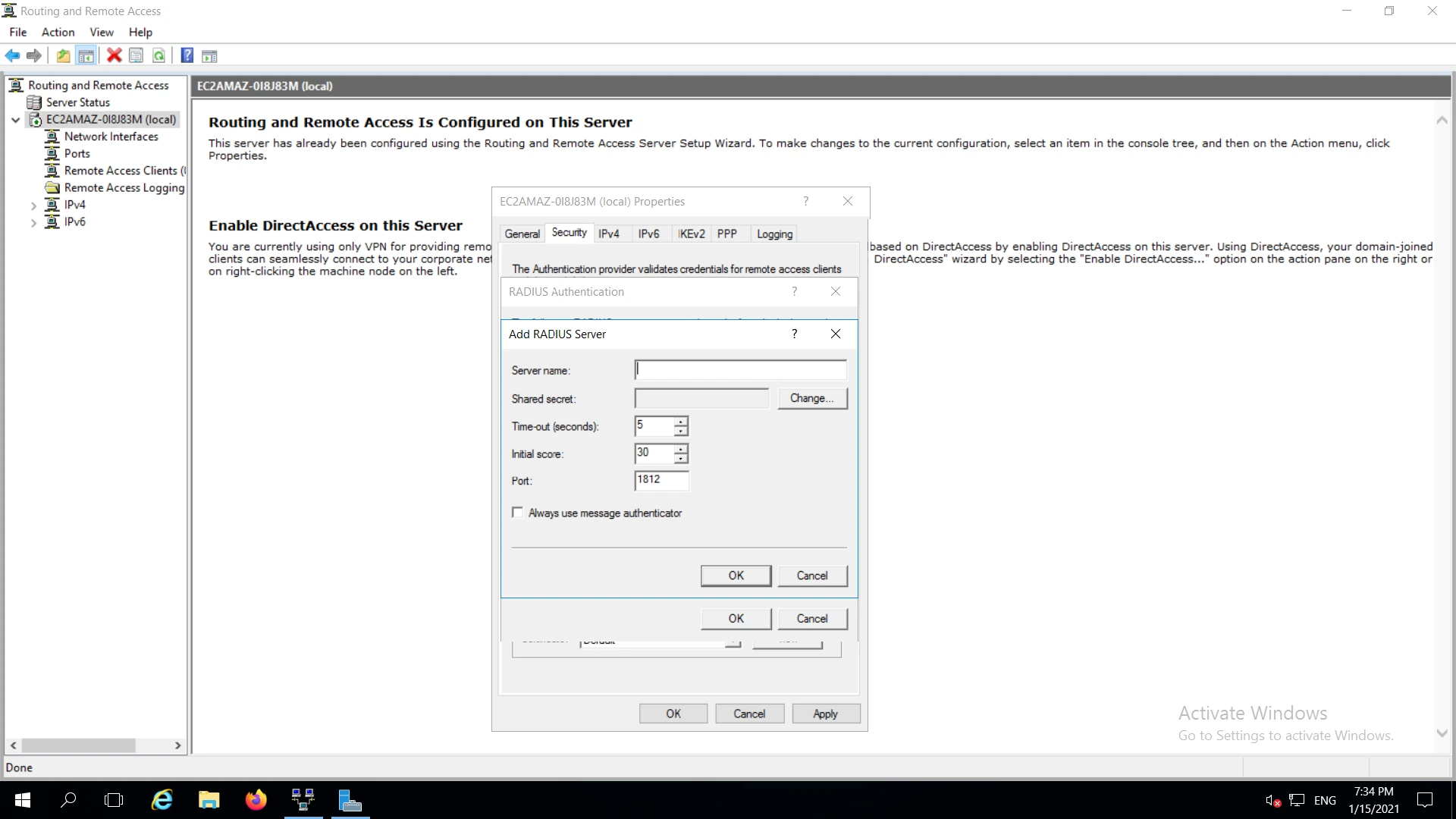Expand the IPv4 tree node

[x=33, y=204]
